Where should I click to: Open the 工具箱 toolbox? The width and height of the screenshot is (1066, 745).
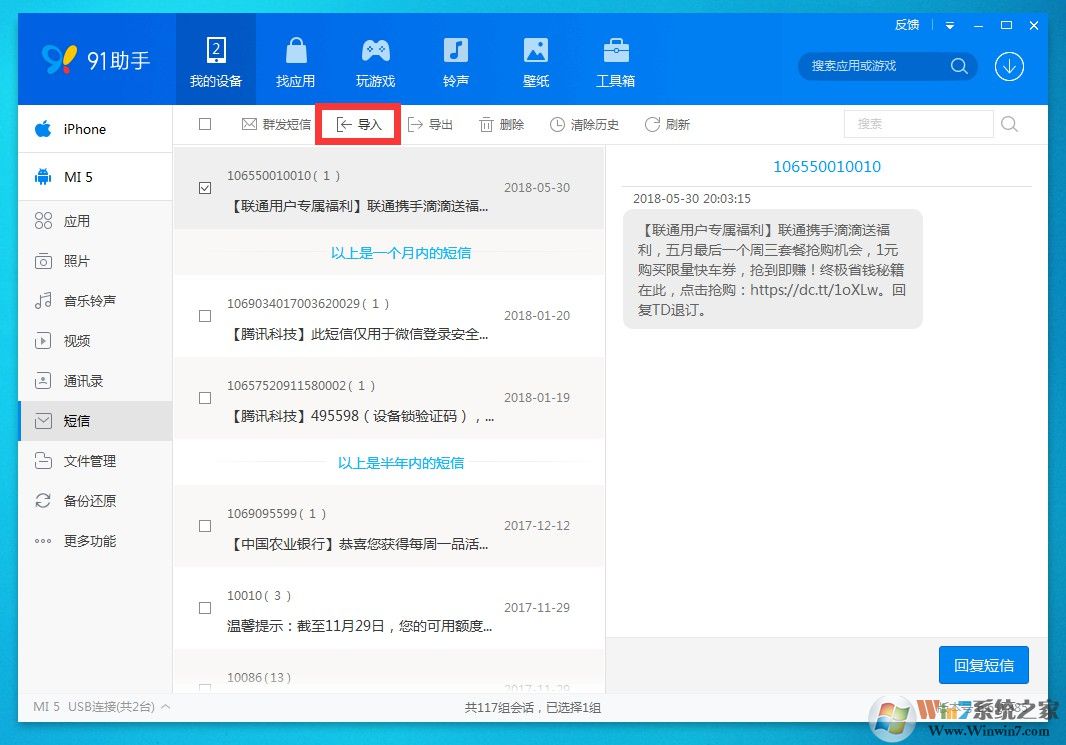pyautogui.click(x=615, y=60)
